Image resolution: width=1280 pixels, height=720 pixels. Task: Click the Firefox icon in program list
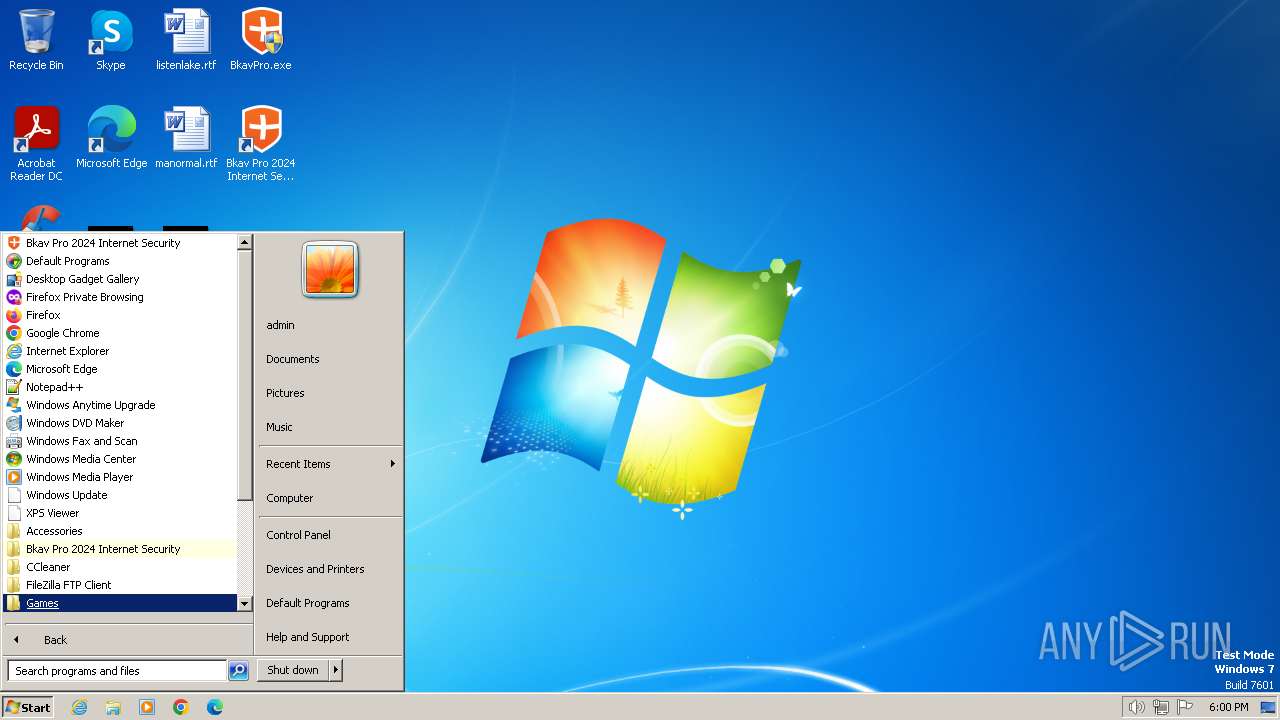point(14,315)
